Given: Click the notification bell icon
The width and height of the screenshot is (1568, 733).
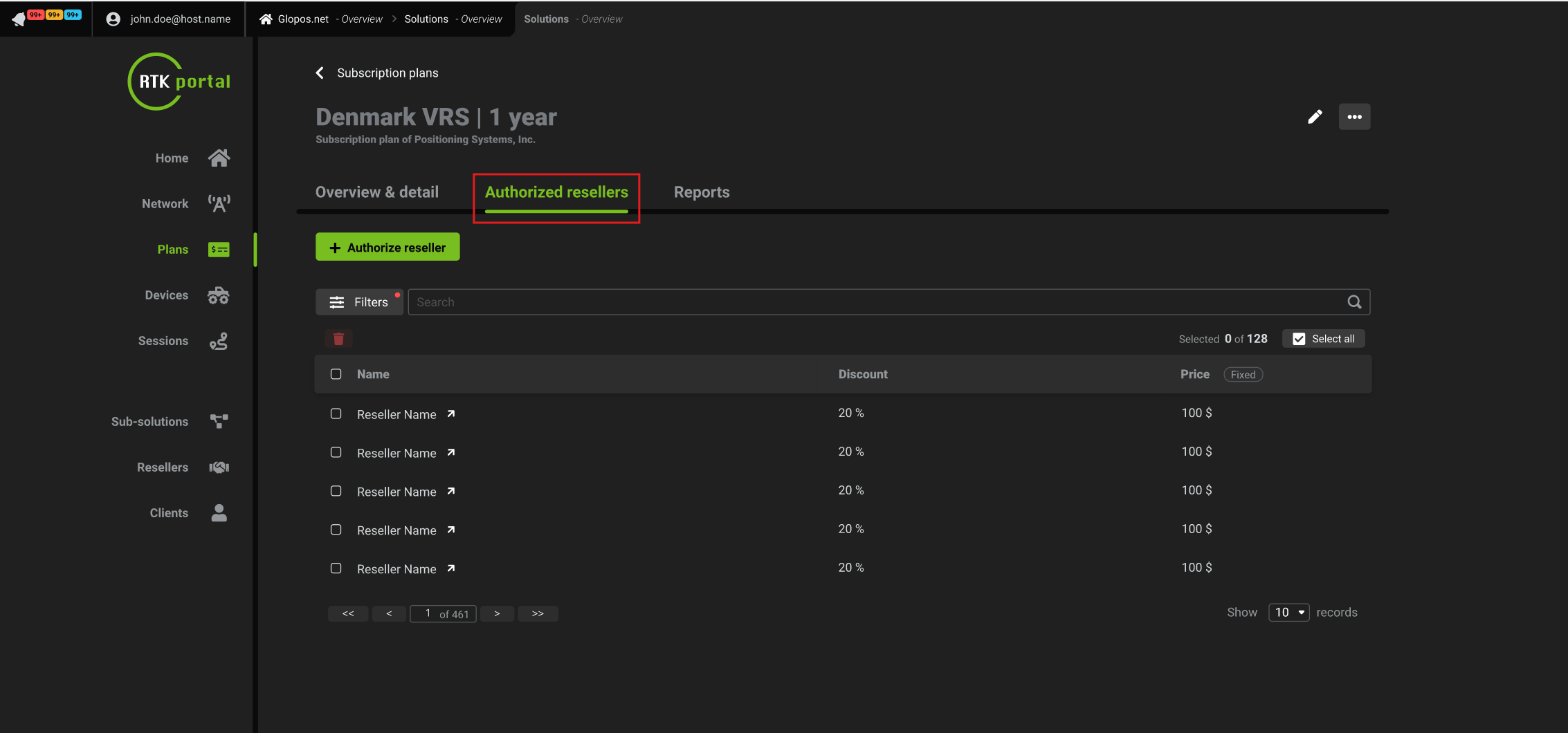Looking at the screenshot, I should tap(19, 19).
